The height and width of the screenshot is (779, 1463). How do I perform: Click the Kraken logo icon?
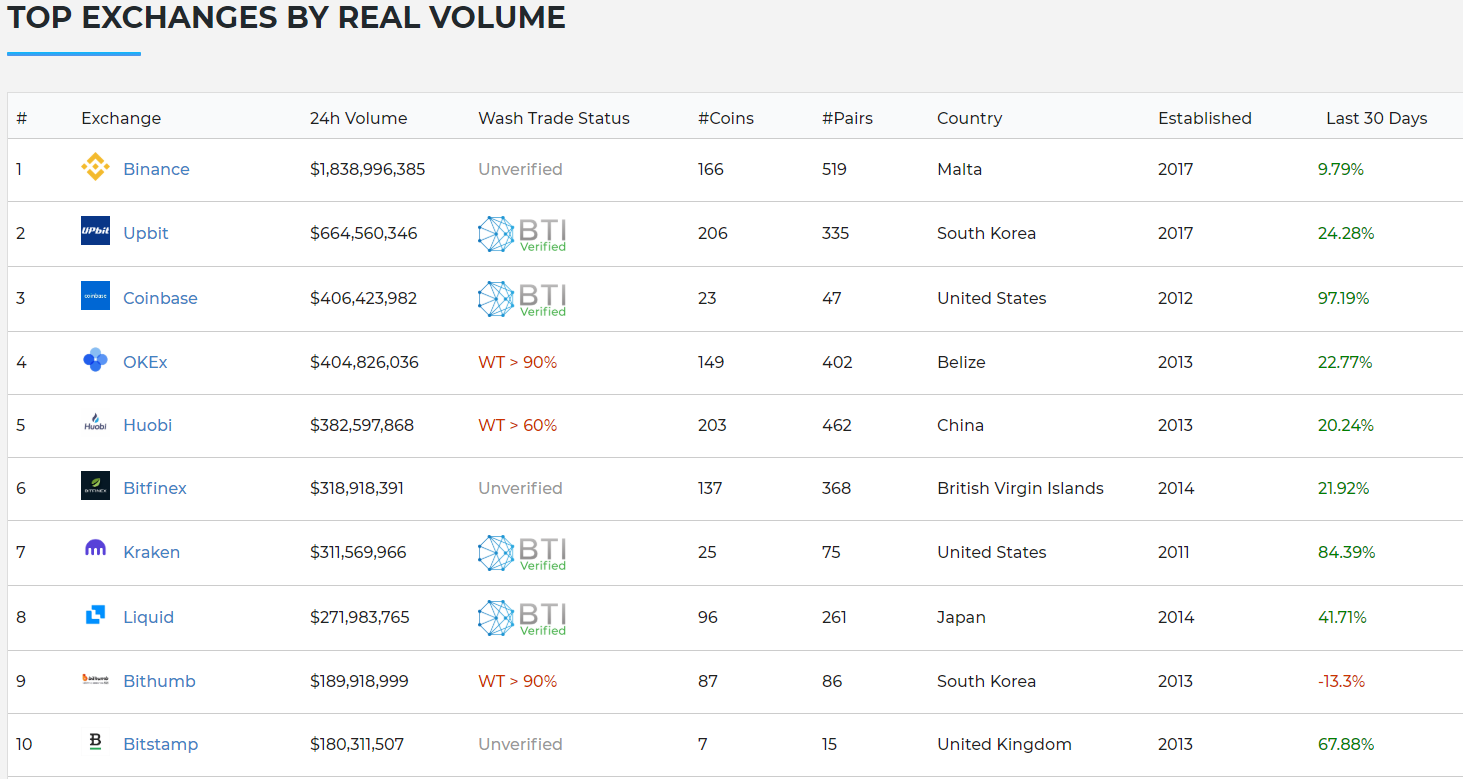[x=95, y=550]
